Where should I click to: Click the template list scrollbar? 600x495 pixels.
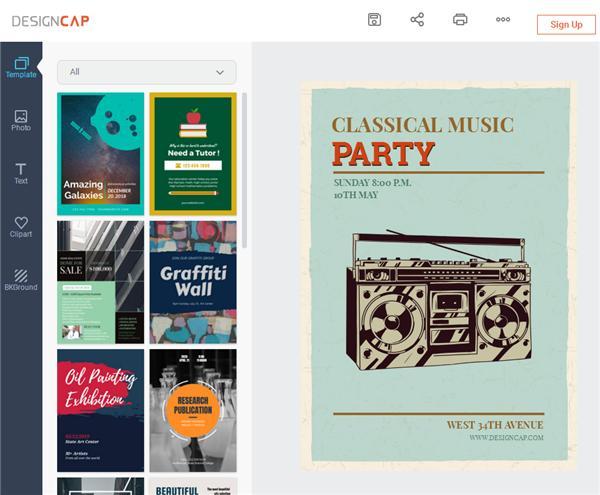244,170
